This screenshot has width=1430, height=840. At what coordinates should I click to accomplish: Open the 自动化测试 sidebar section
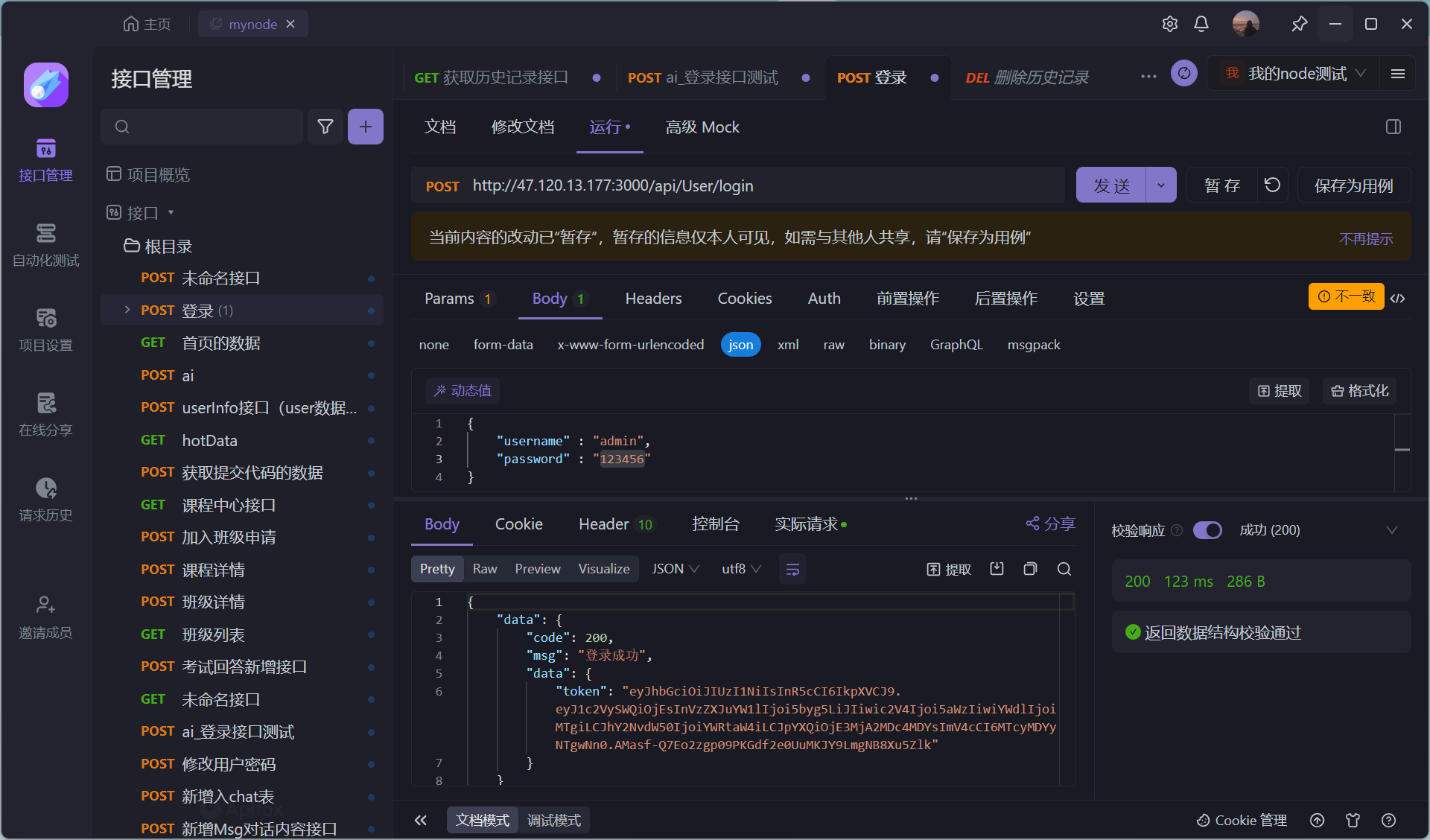click(x=45, y=245)
